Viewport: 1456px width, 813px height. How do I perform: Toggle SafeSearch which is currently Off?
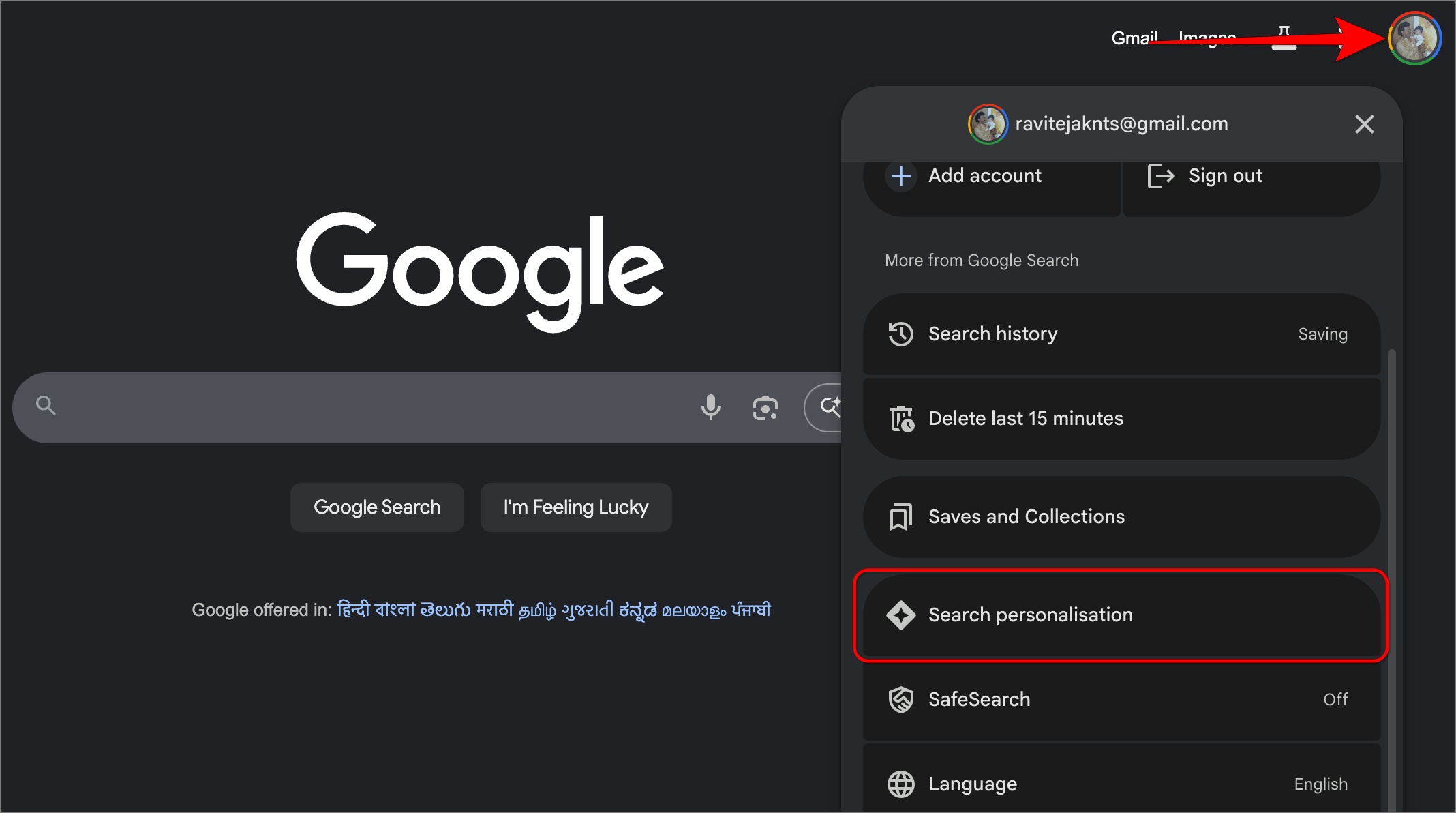pyautogui.click(x=1334, y=699)
